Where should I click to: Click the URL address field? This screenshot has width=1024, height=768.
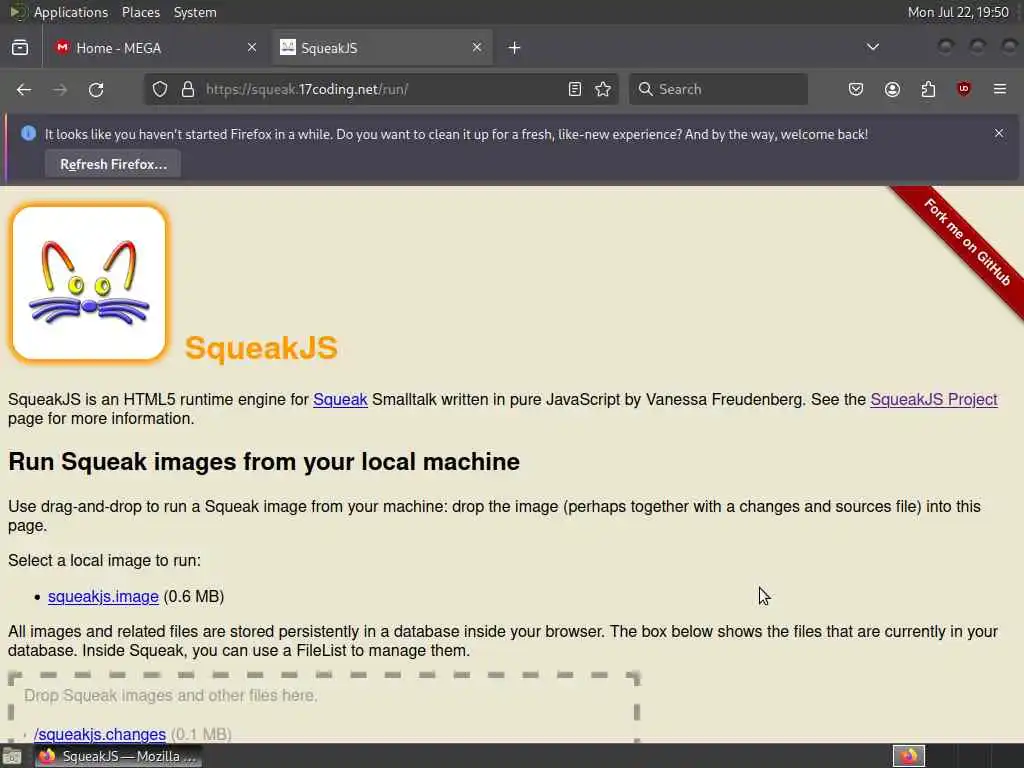[x=382, y=89]
